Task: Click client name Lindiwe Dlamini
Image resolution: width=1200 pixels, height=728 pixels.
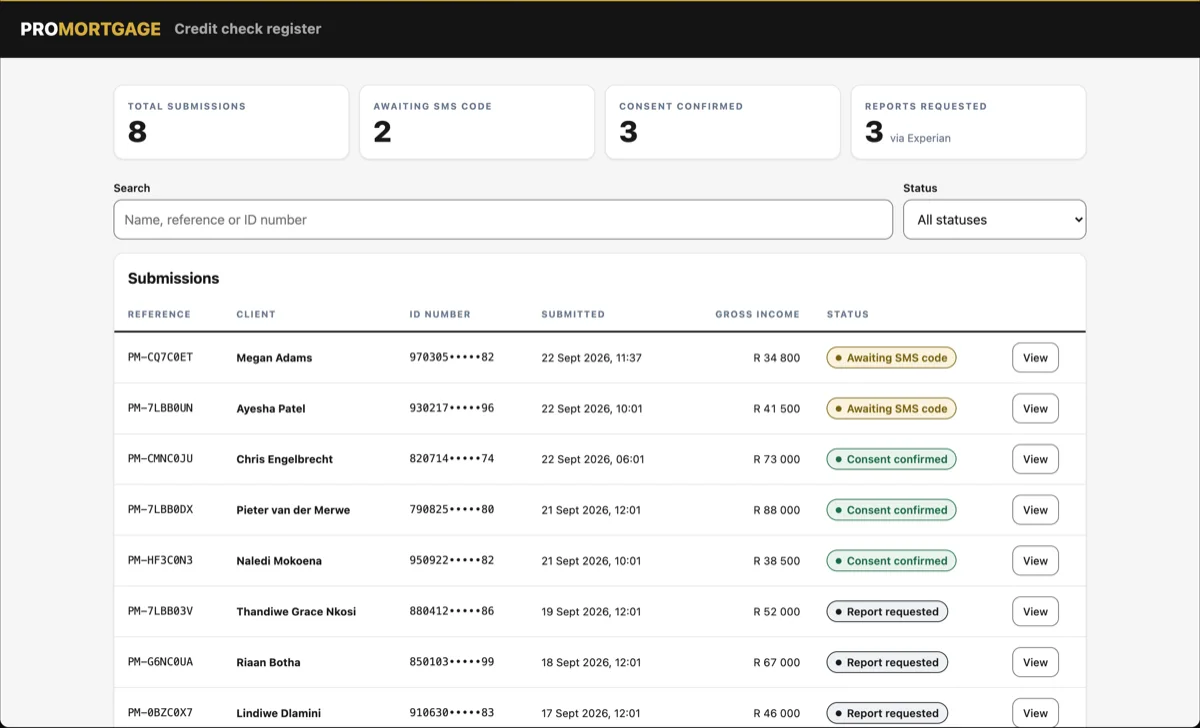Action: [x=279, y=713]
